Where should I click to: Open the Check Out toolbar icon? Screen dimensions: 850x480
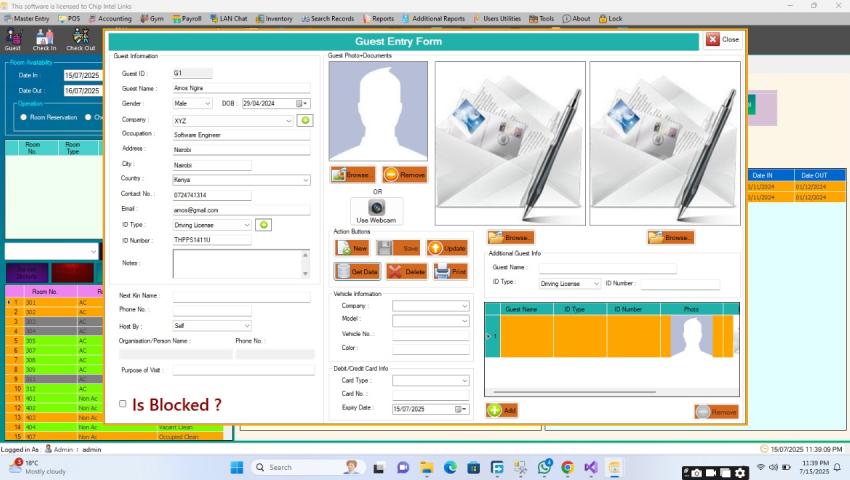pos(81,40)
